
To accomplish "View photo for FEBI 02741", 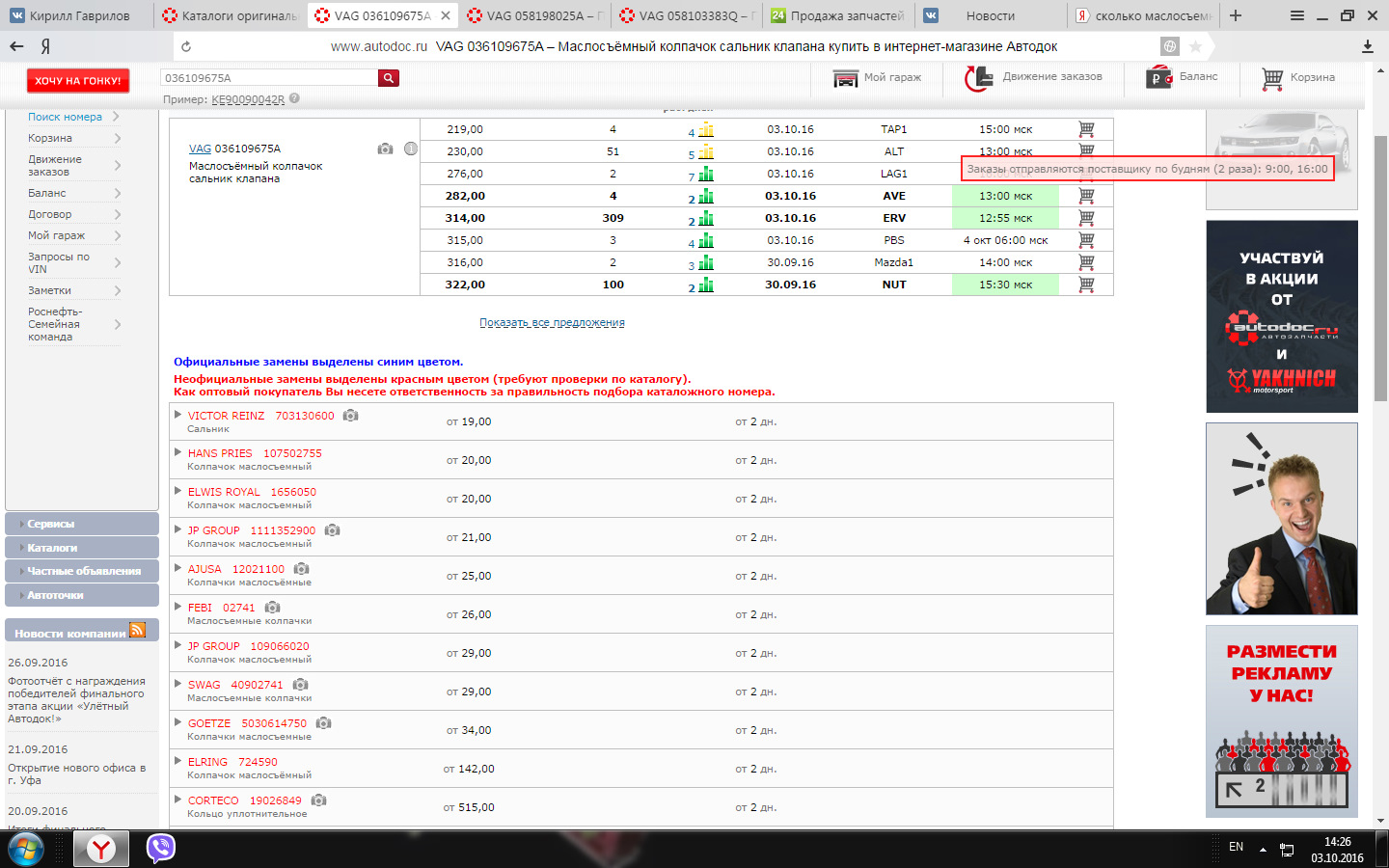I will point(272,608).
